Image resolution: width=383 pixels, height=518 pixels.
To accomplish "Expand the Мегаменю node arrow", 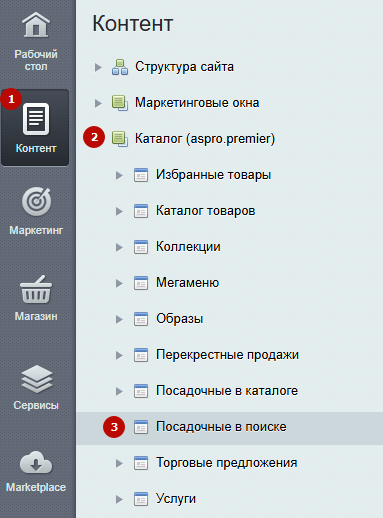I will pos(119,283).
